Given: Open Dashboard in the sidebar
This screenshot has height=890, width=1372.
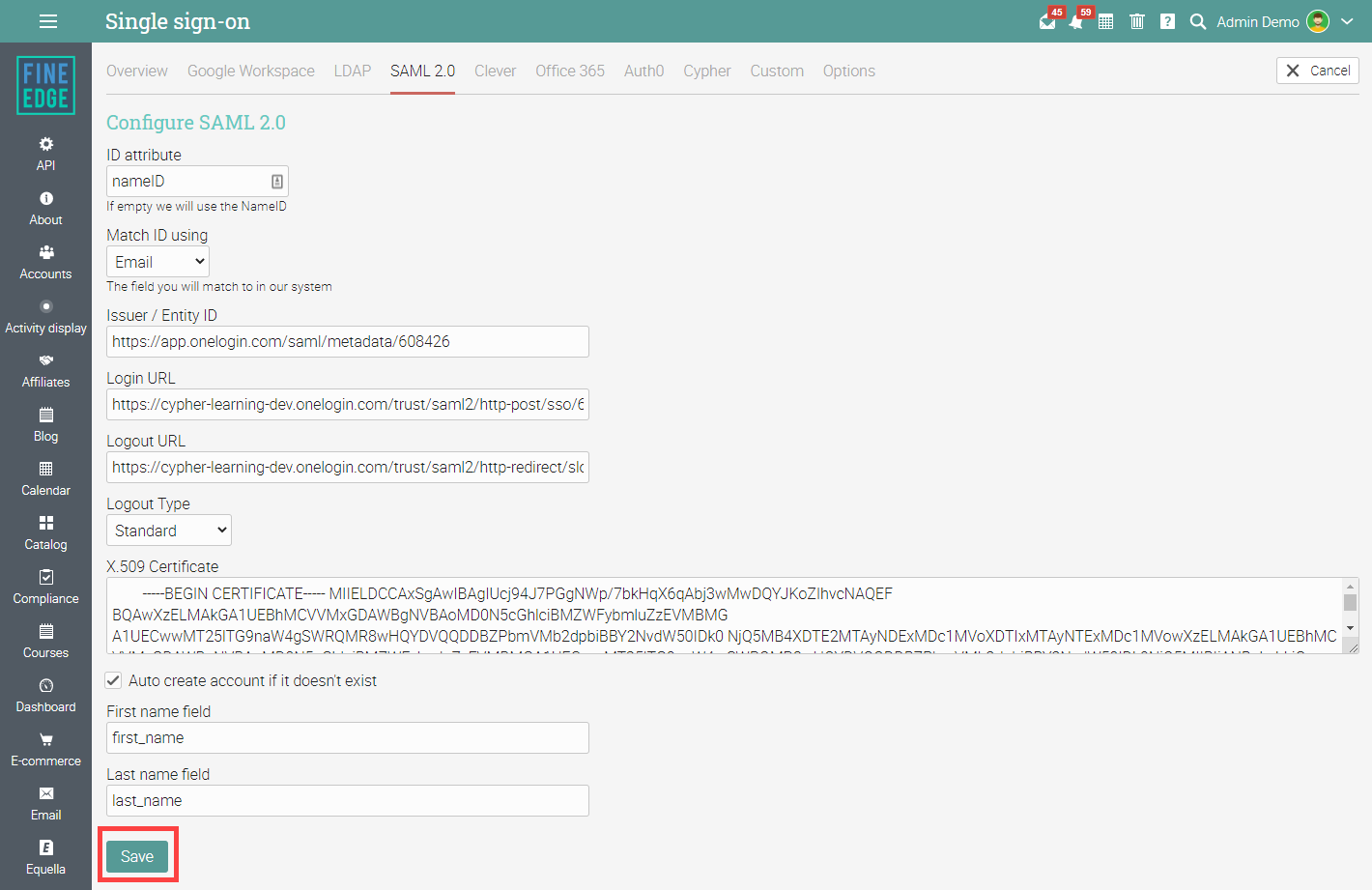Looking at the screenshot, I should [45, 695].
